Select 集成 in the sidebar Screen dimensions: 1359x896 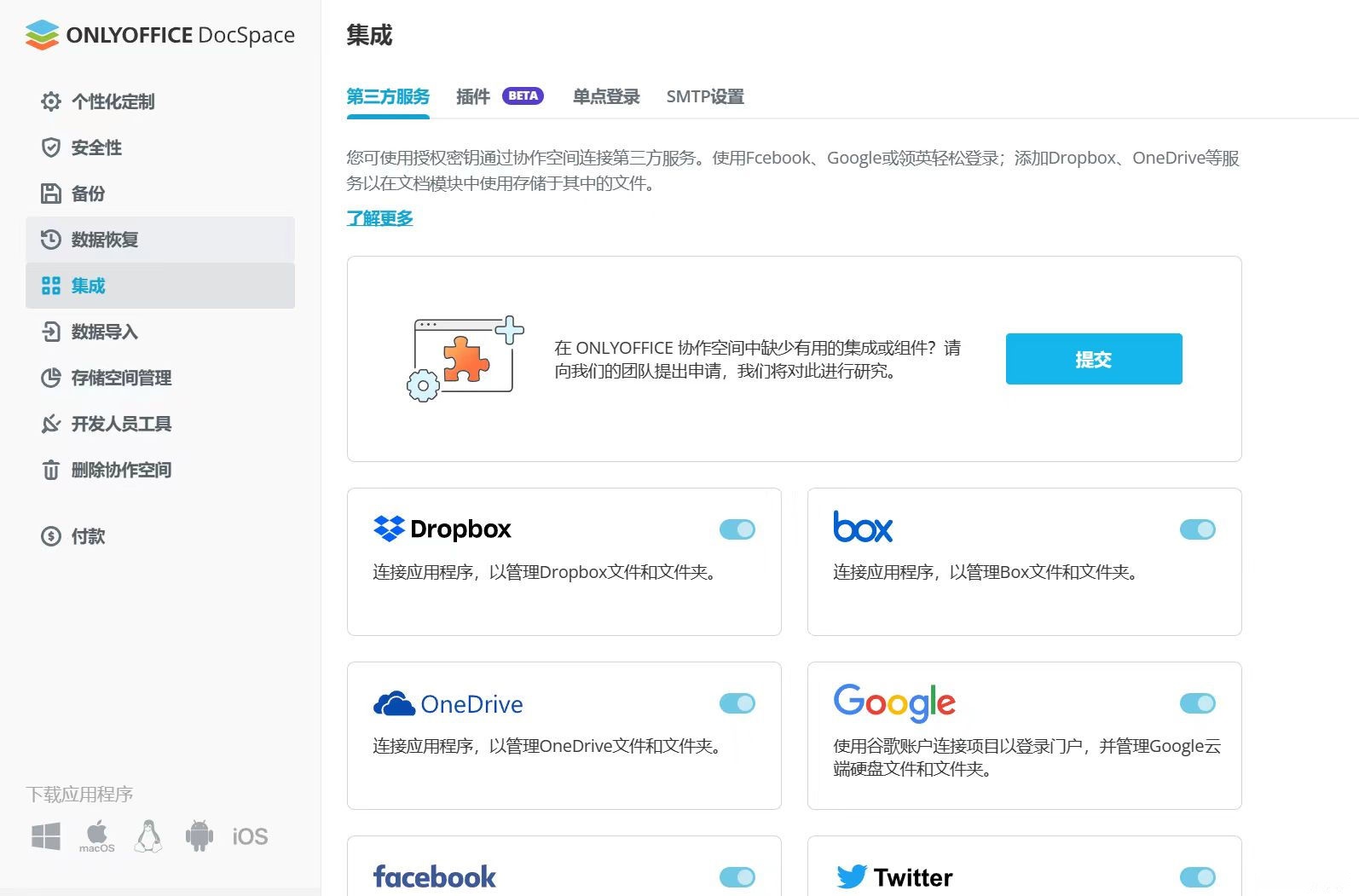(x=160, y=286)
